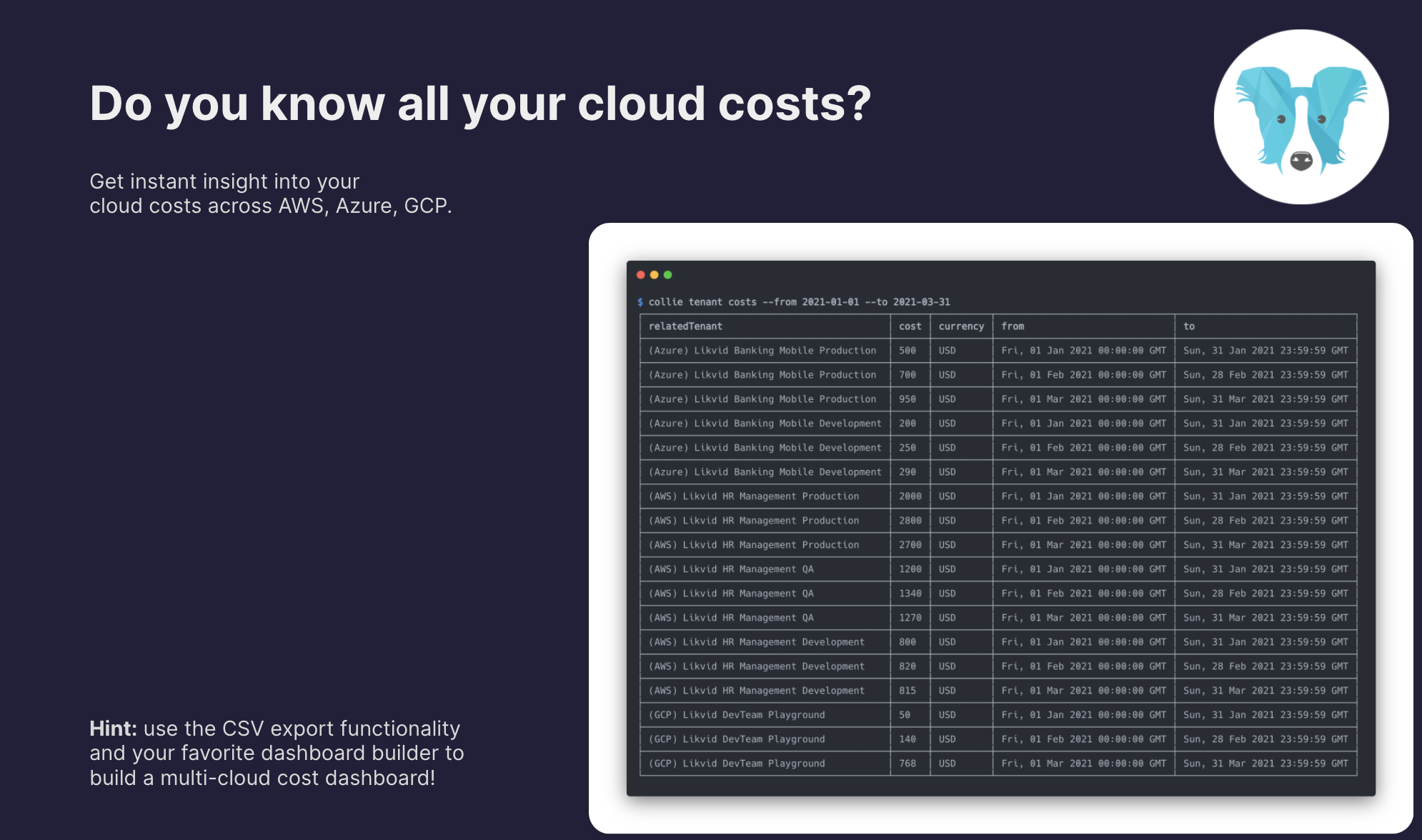The image size is (1422, 840).
Task: Click the relatedTenant column header
Action: tap(685, 326)
